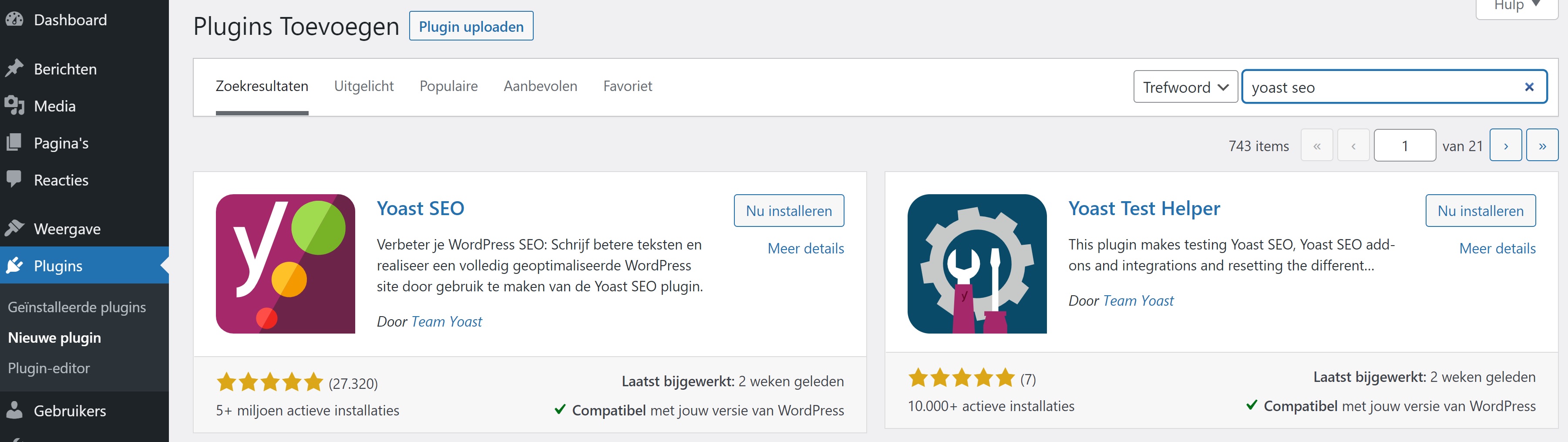
Task: Click the Media library icon
Action: coord(15,105)
